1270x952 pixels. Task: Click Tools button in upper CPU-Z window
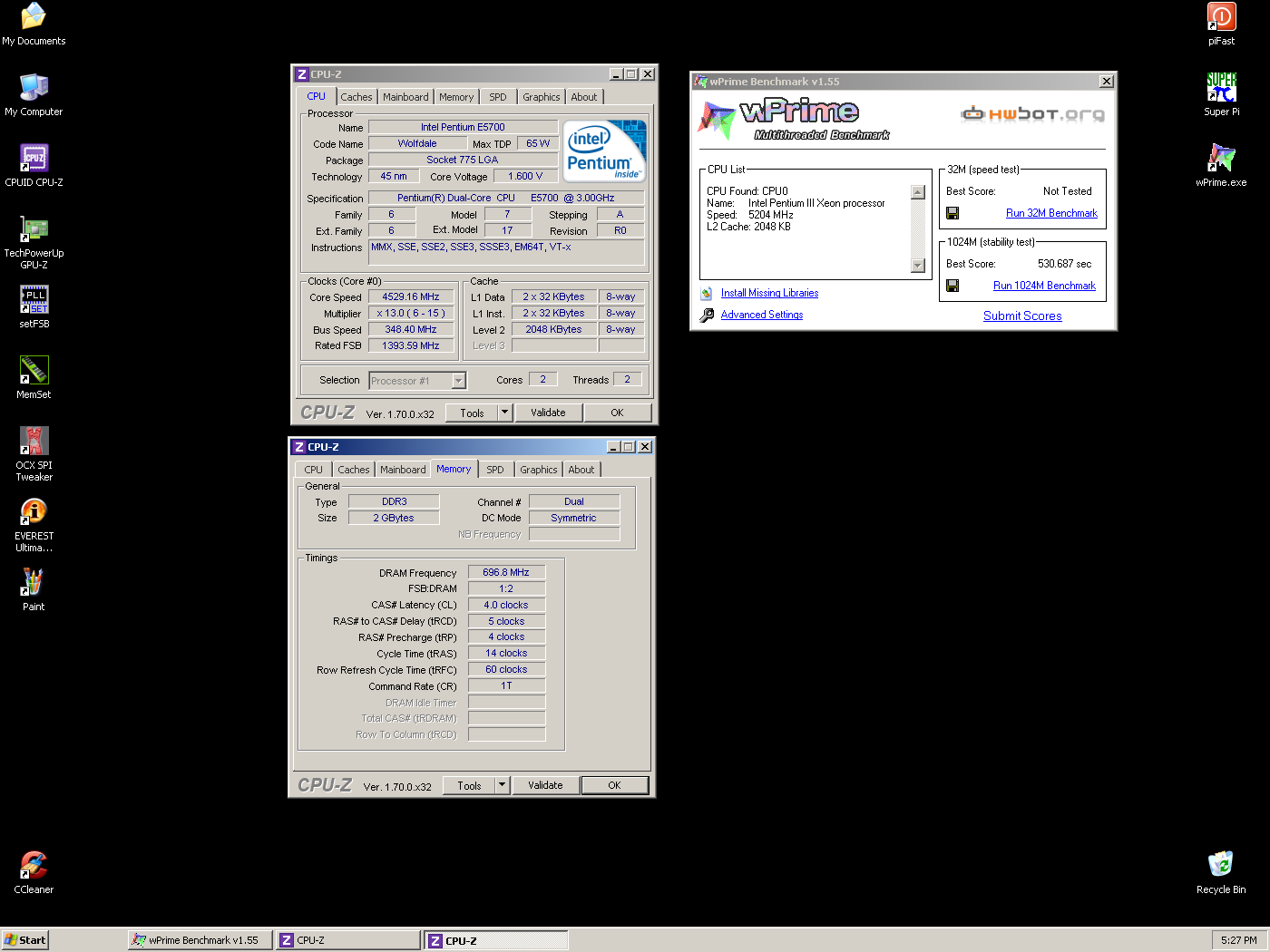point(472,413)
